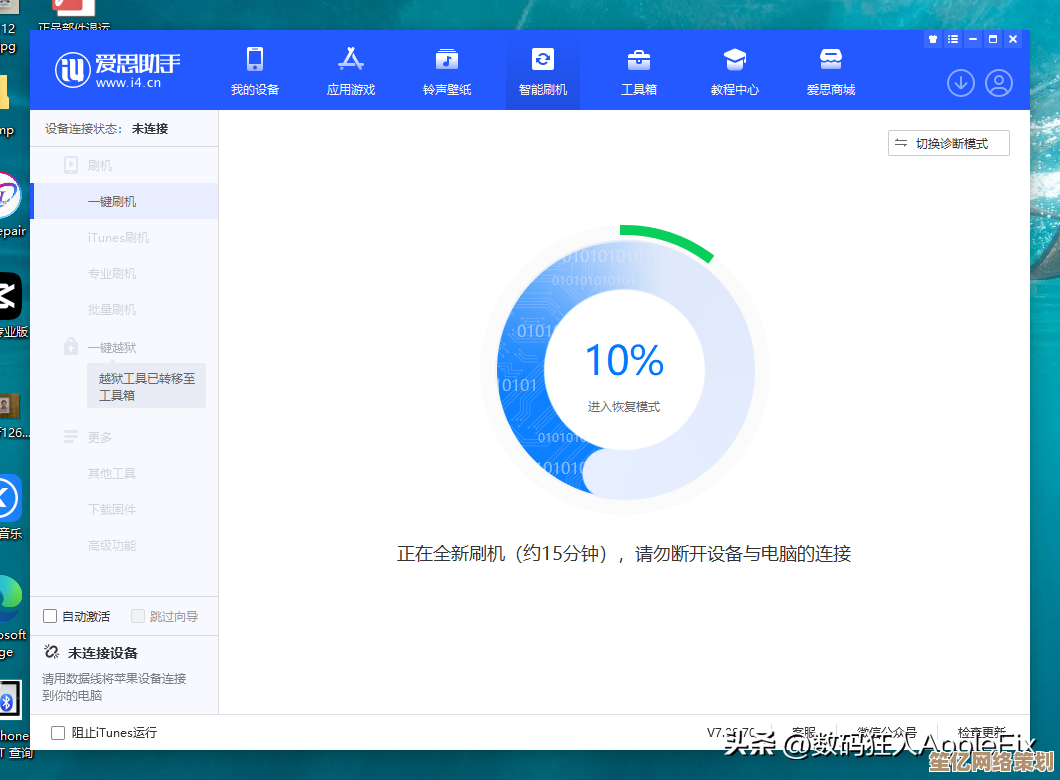1060x780 pixels.
Task: Open the 应用游戏 app store icon
Action: [351, 59]
